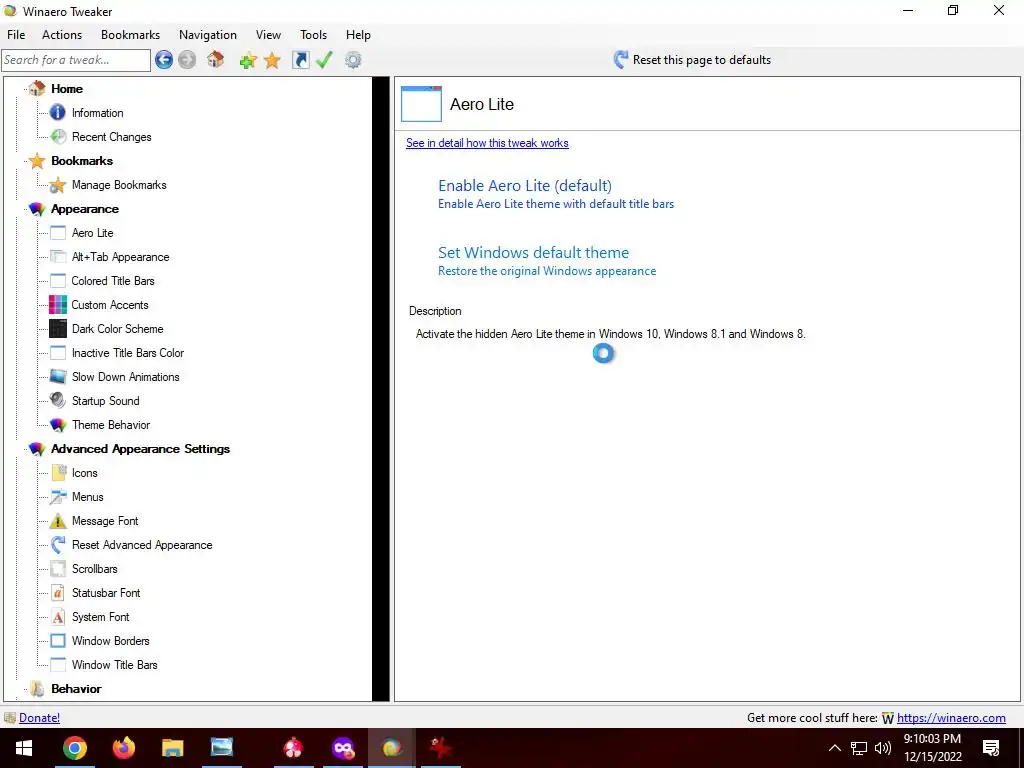Click the shortcut arrow toolbar icon
This screenshot has width=1024, height=768.
(x=300, y=60)
